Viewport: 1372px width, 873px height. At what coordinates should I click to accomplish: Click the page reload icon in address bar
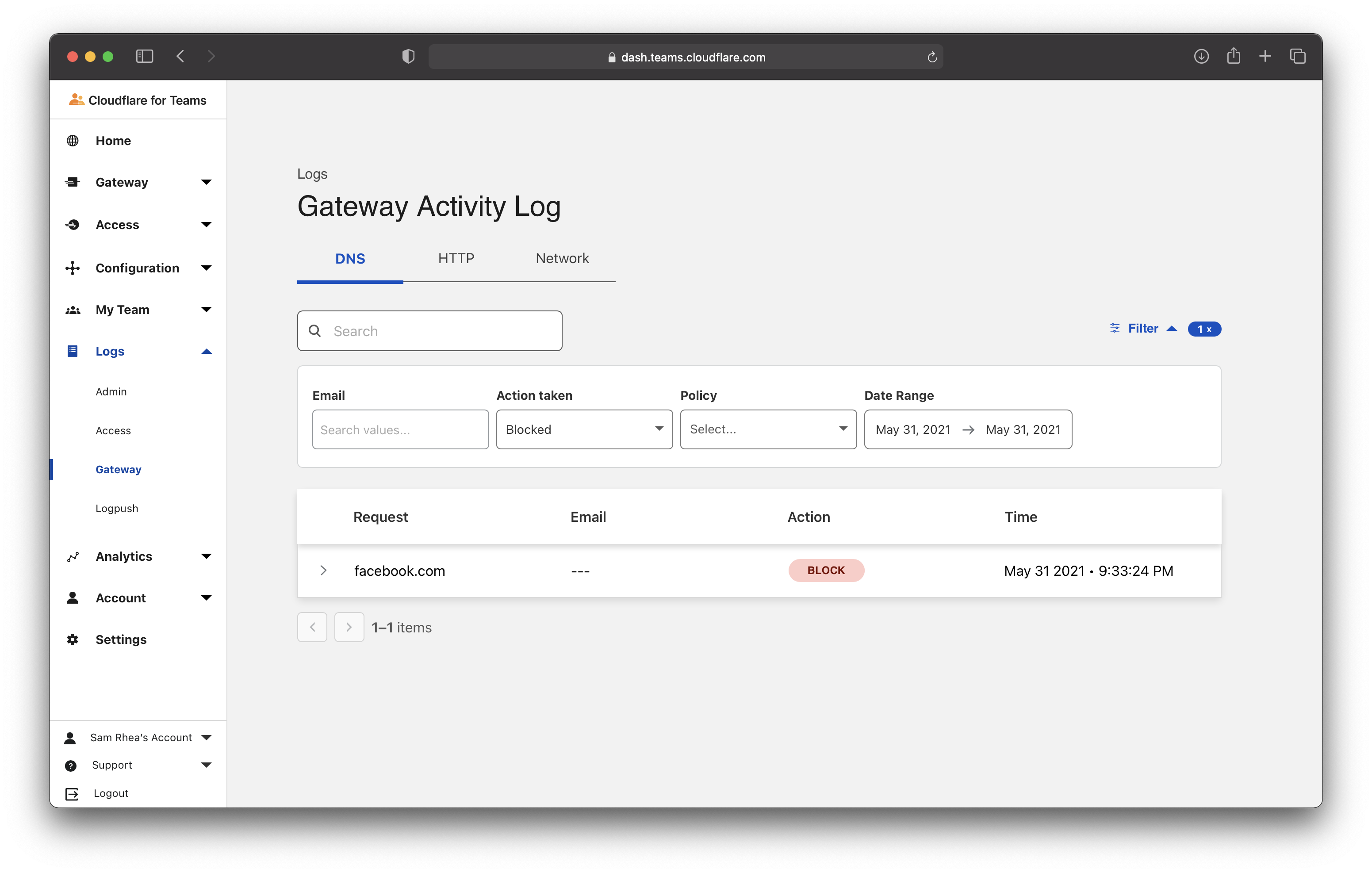click(x=932, y=57)
